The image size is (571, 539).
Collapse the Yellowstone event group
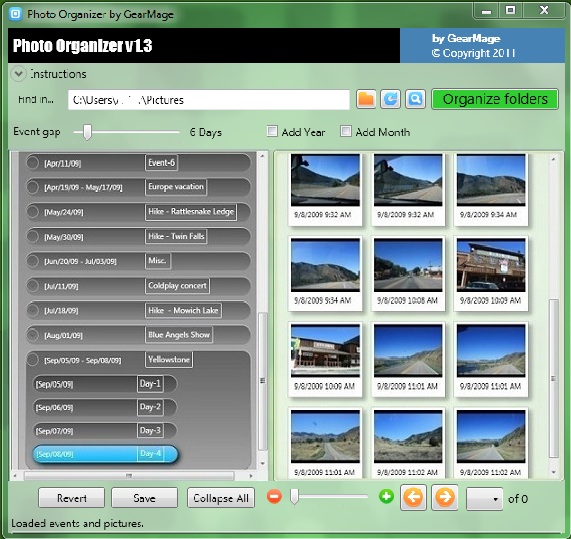32,360
